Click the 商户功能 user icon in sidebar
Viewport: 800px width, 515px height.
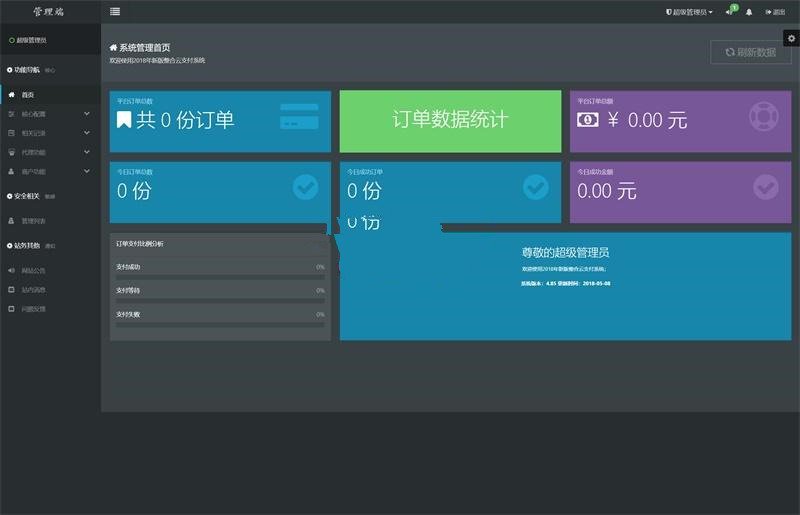[x=11, y=171]
